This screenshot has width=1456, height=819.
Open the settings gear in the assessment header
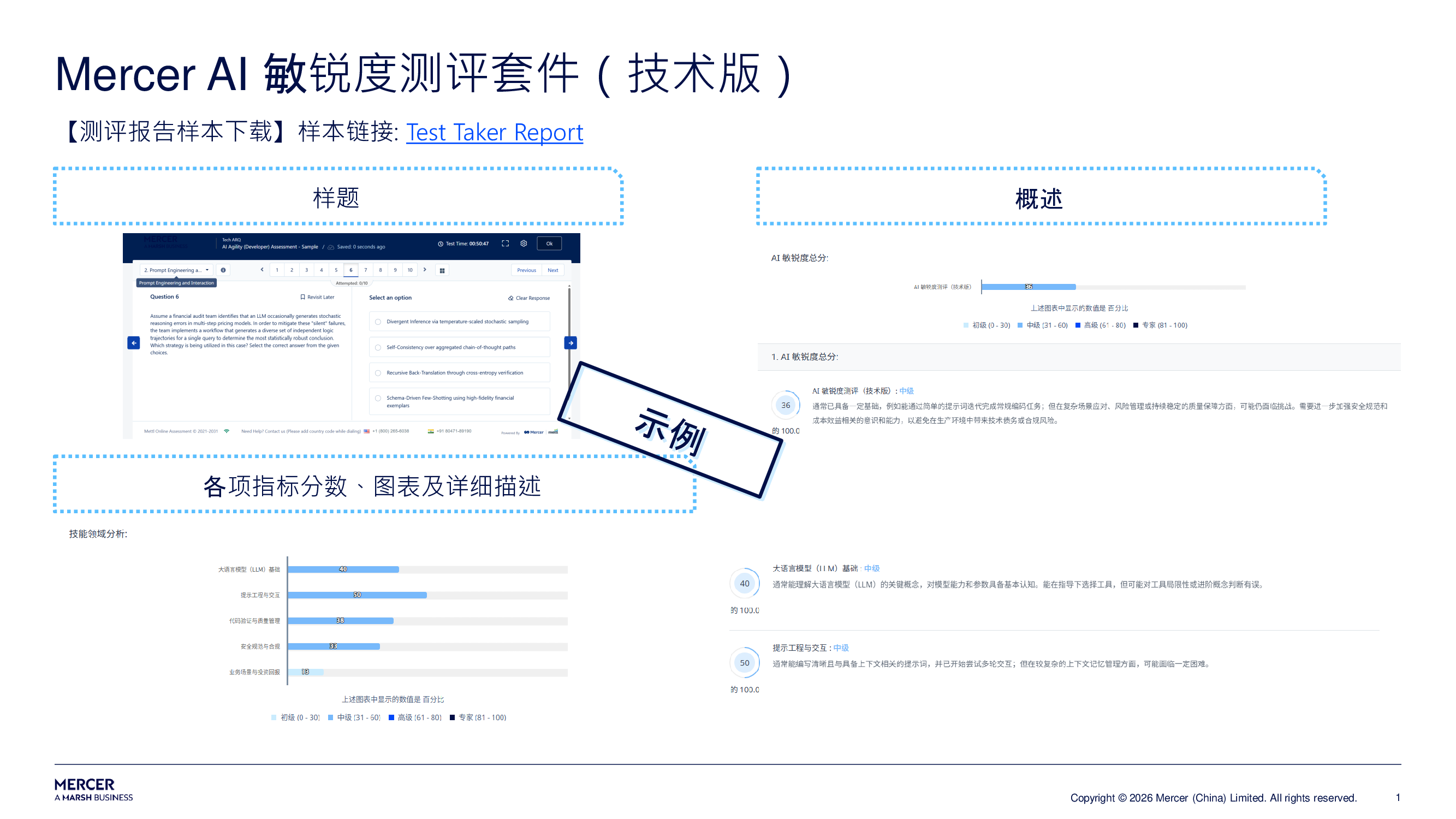coord(524,244)
